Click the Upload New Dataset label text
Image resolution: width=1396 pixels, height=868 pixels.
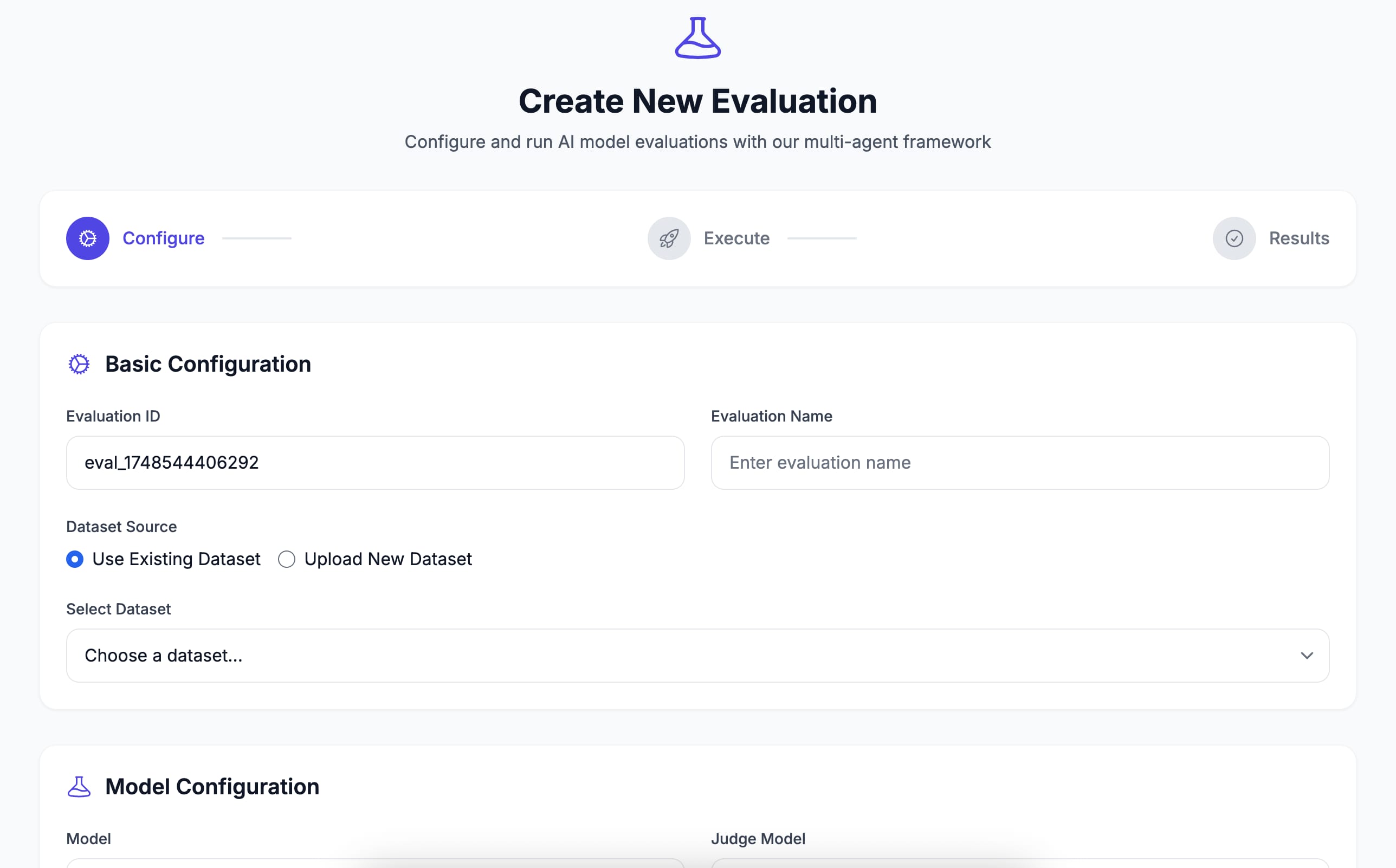(388, 559)
